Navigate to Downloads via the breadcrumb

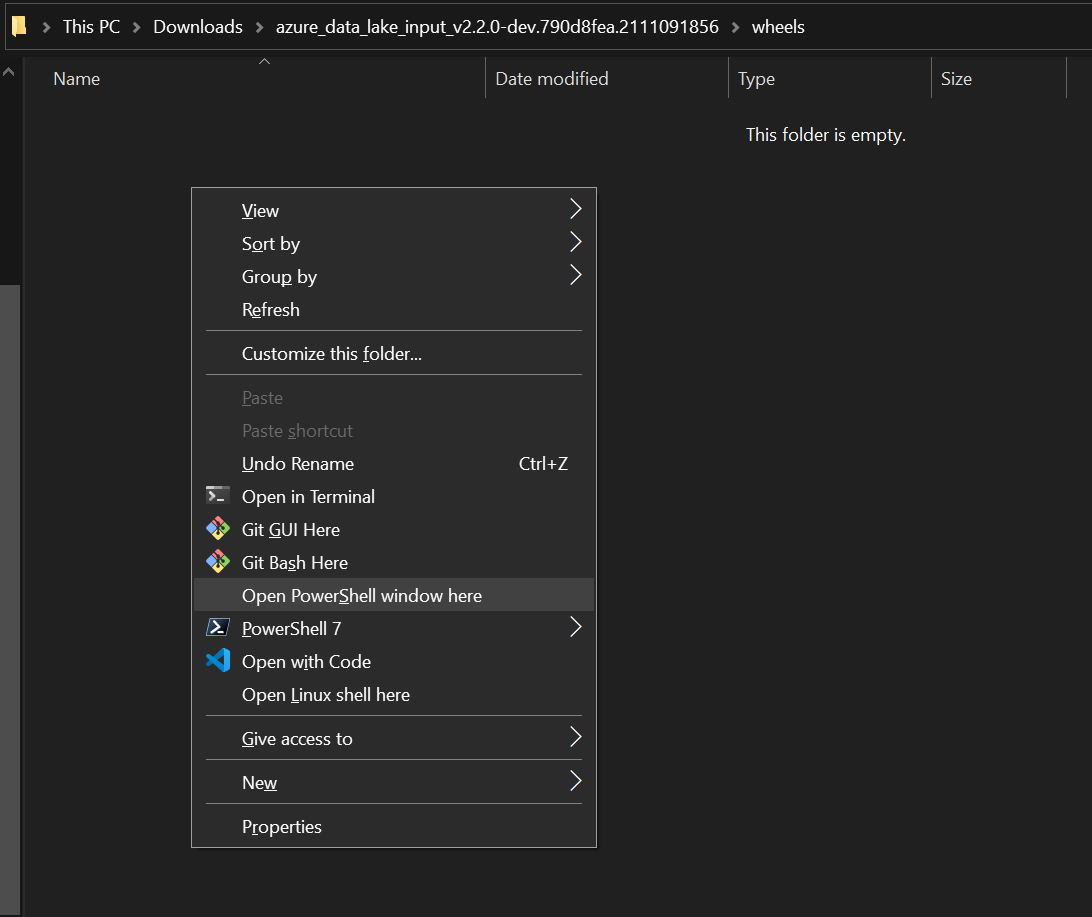pos(197,26)
